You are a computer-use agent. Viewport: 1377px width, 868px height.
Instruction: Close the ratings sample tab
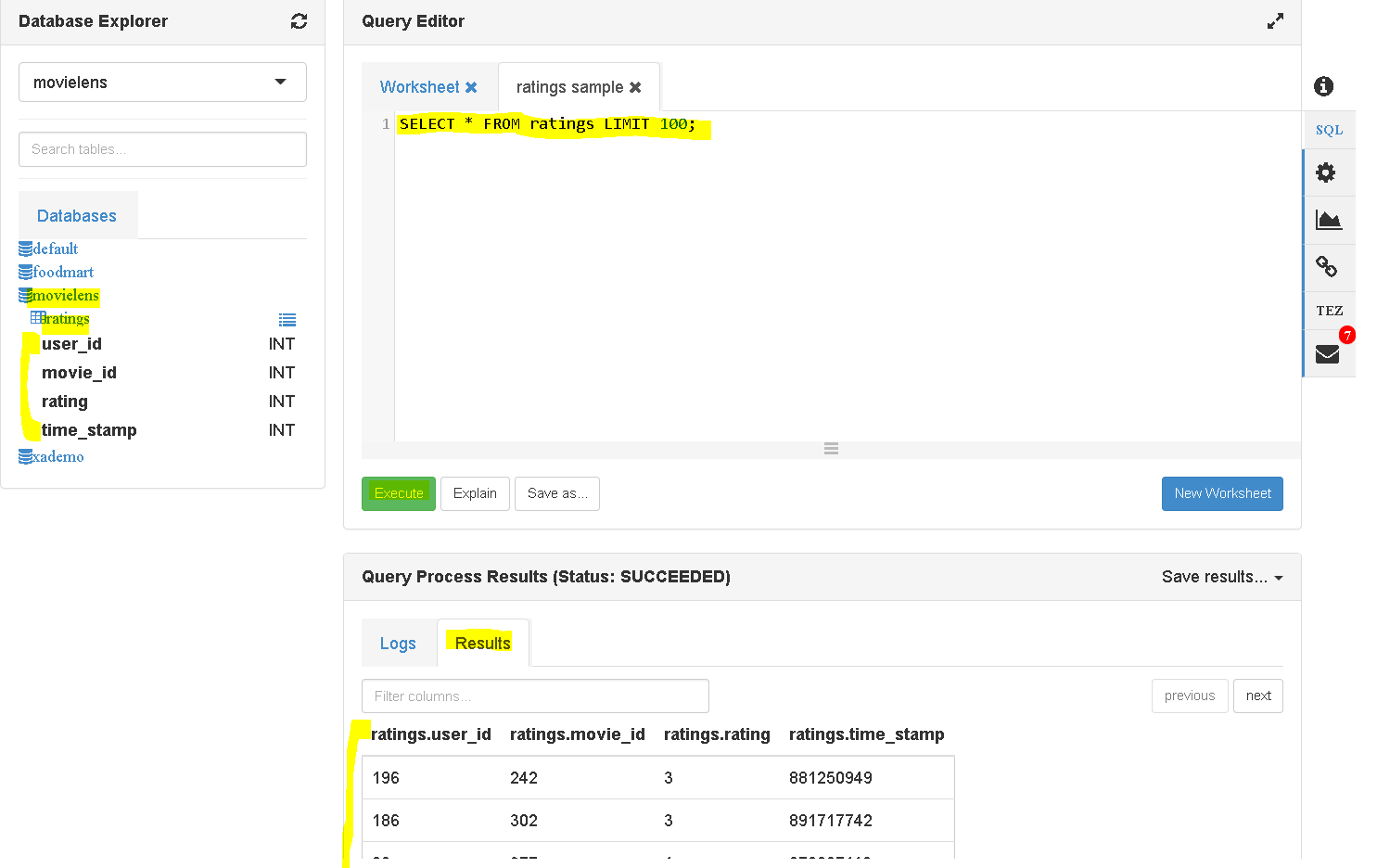click(635, 87)
